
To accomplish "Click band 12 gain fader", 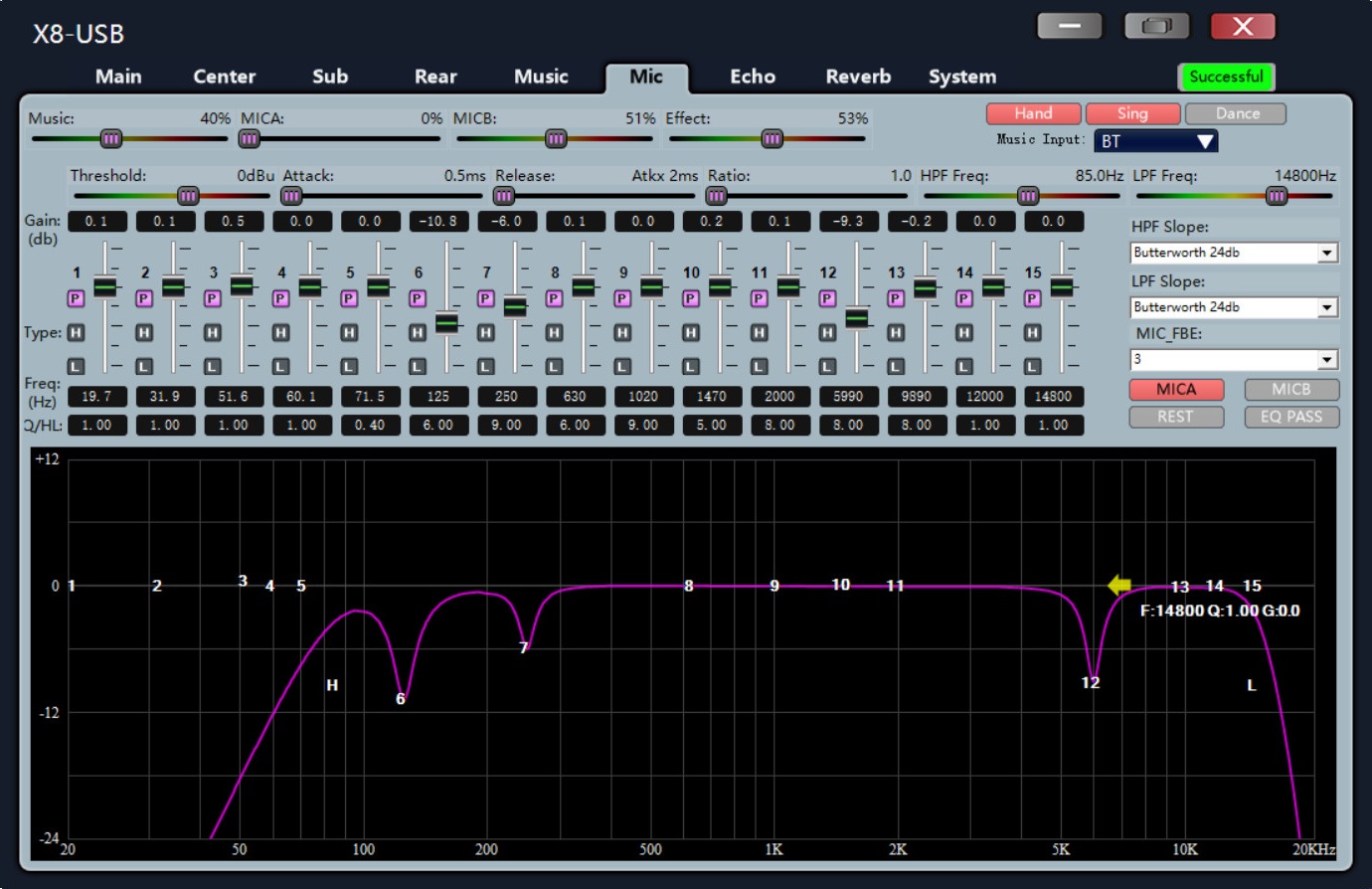I will pyautogui.click(x=857, y=318).
